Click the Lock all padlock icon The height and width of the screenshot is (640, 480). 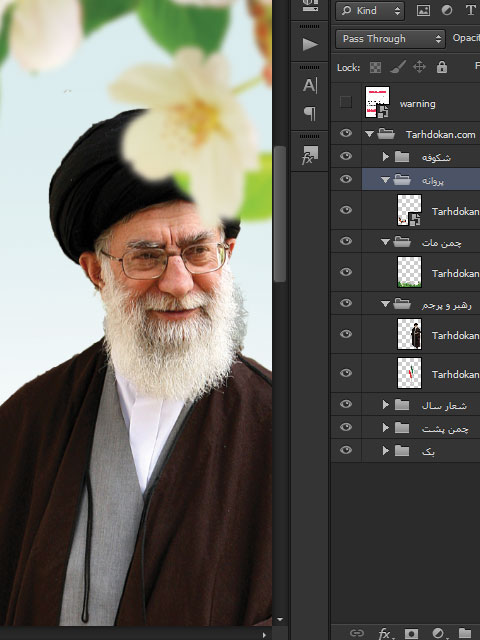(442, 67)
